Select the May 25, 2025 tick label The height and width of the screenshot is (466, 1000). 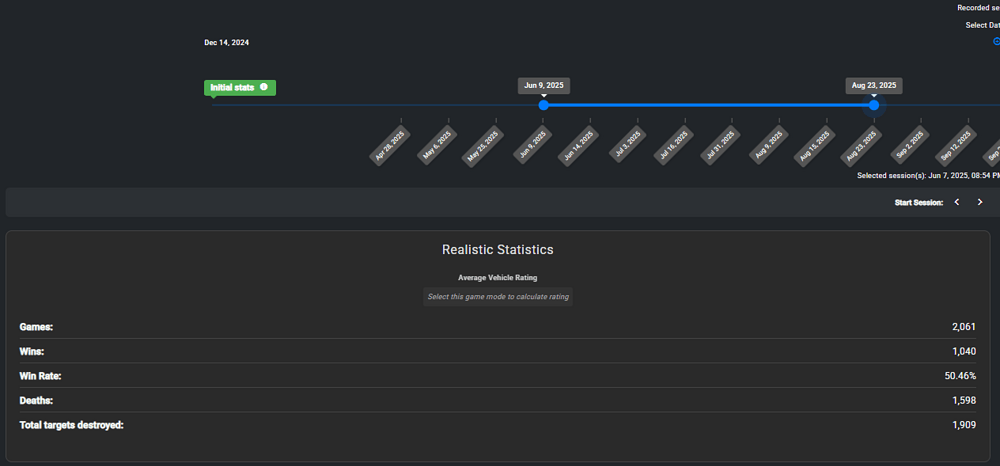(485, 145)
